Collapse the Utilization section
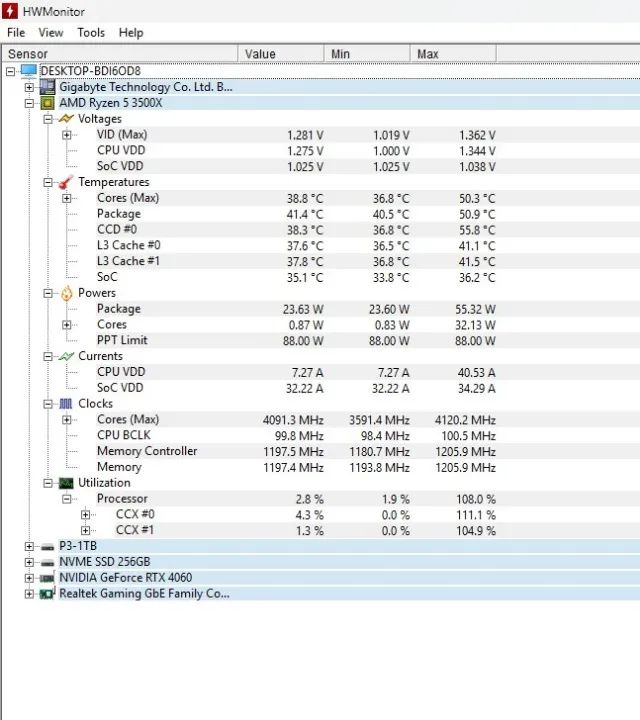 (48, 483)
